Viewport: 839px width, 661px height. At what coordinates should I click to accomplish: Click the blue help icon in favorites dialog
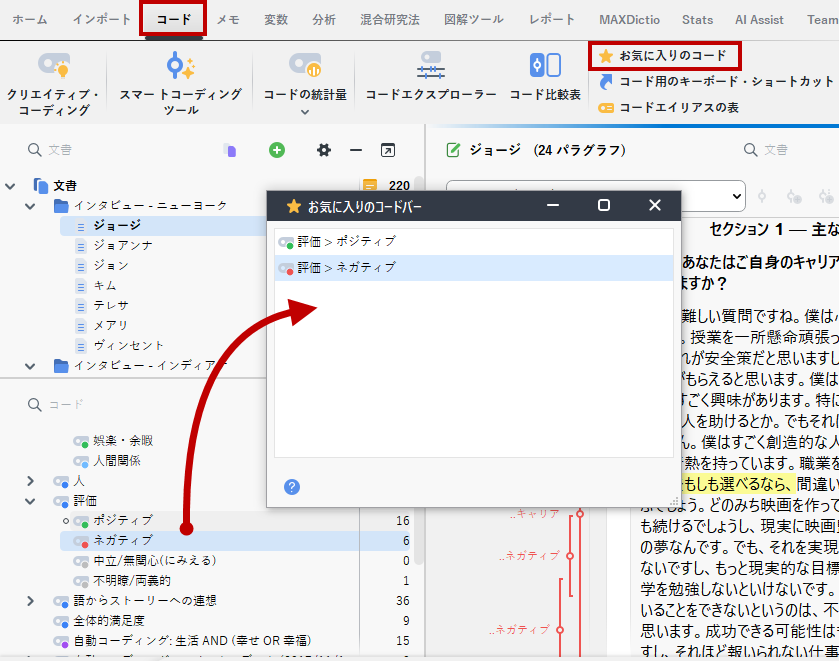292,487
